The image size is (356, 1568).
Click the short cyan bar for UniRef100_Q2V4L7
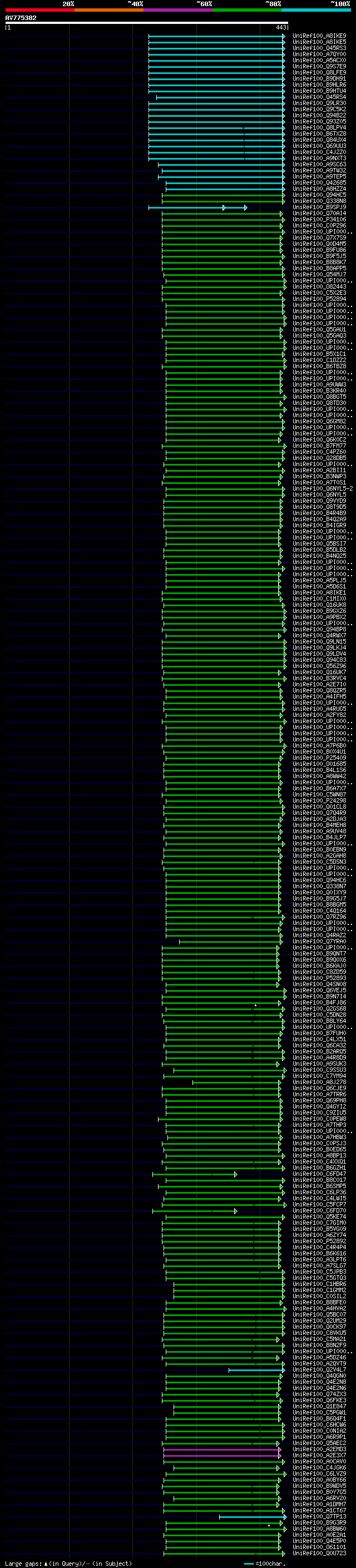click(257, 1369)
